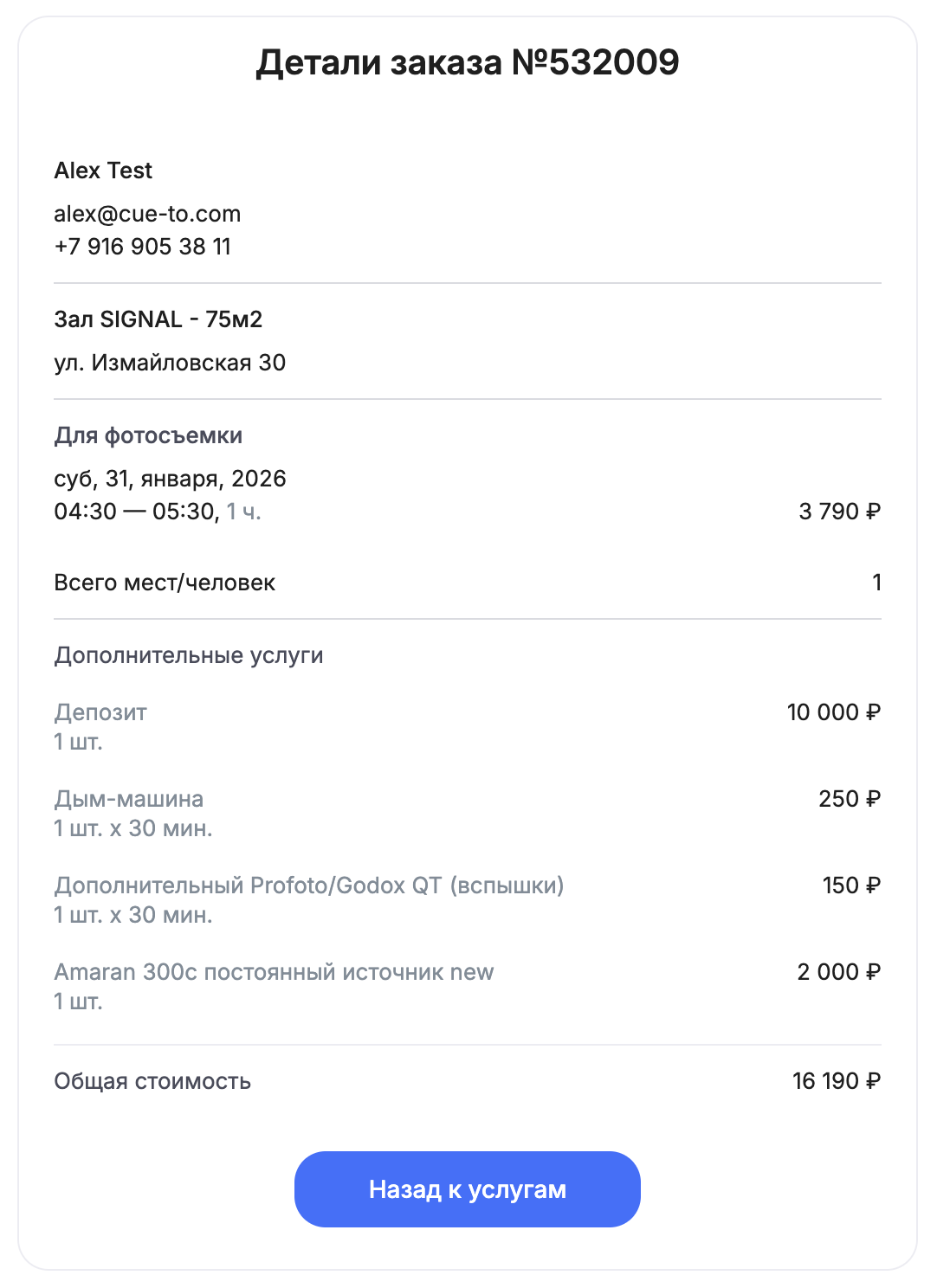Click the hall price 3 790 ₽
Viewport: 937px width, 1288px height.
coord(839,512)
